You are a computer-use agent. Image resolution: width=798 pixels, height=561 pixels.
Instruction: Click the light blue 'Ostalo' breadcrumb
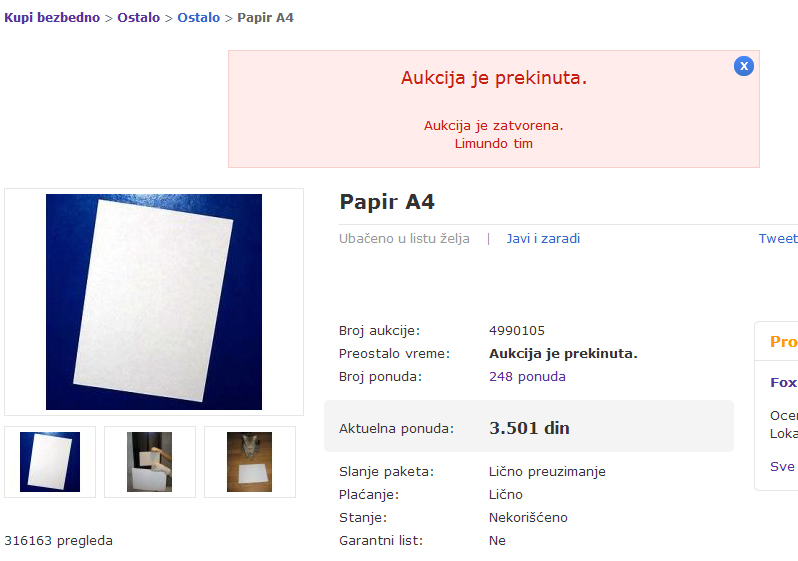coord(198,18)
